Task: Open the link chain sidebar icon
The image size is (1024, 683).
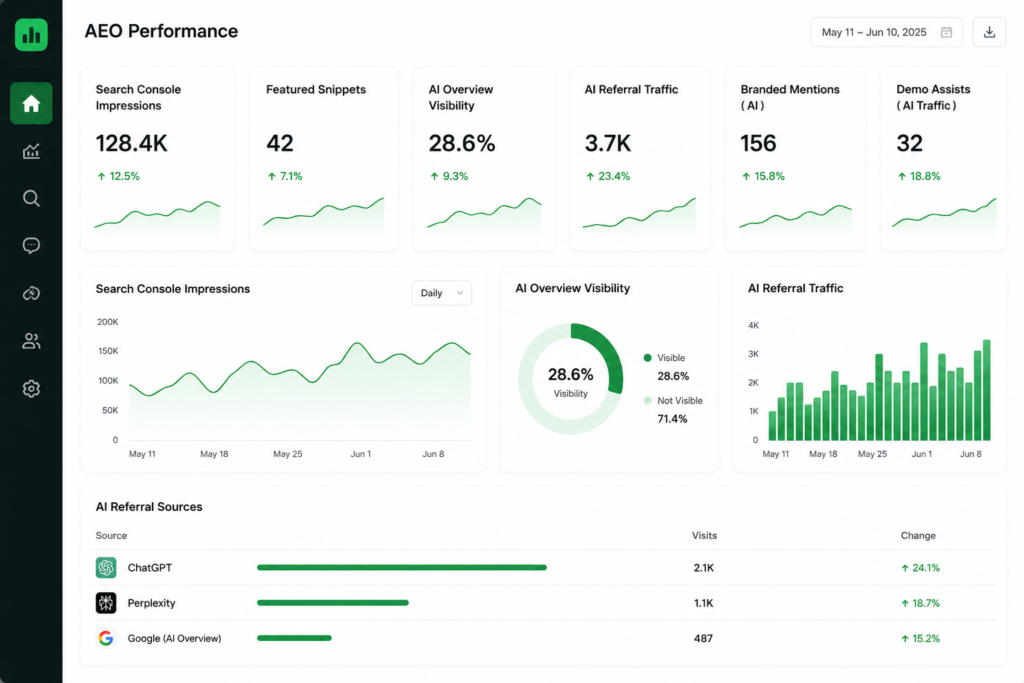Action: [31, 293]
